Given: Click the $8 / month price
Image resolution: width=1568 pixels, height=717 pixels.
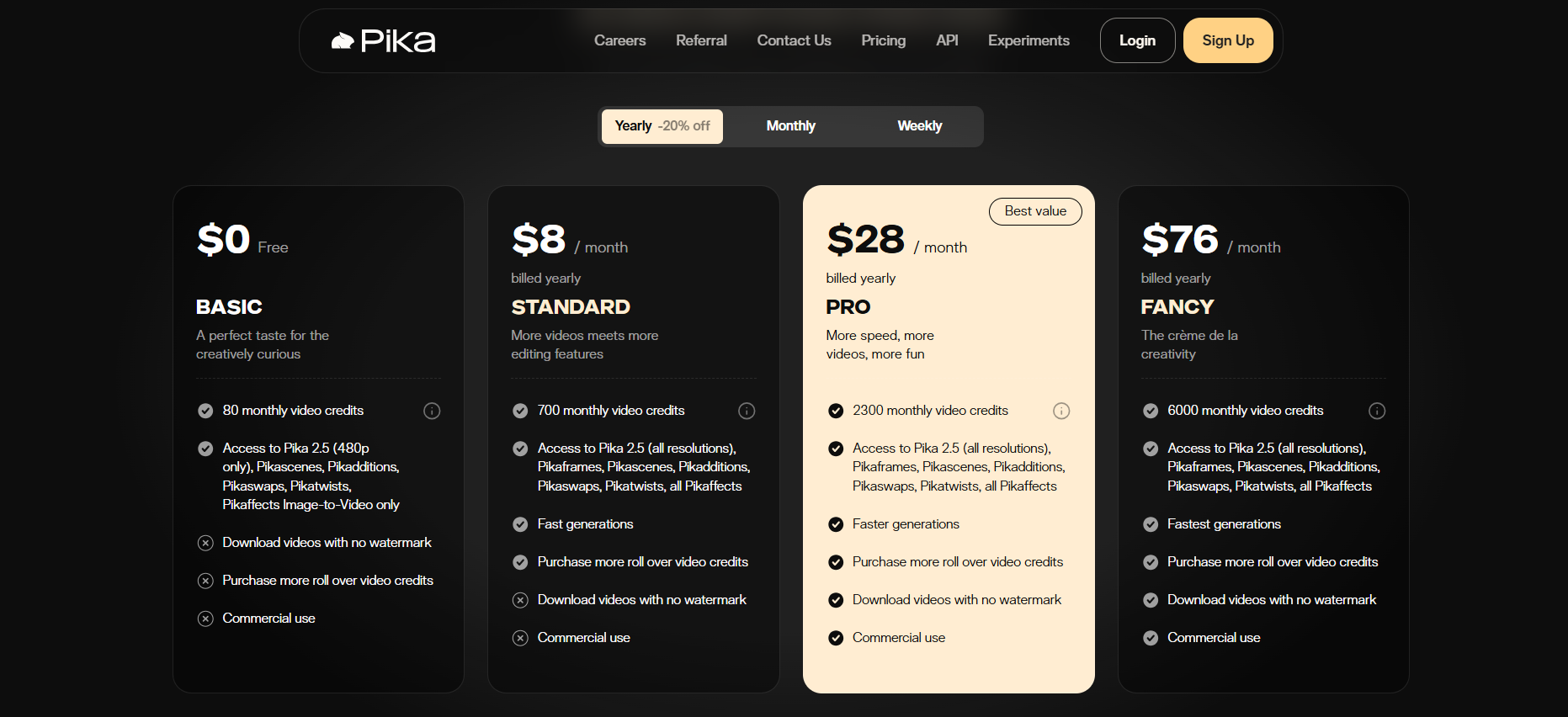Looking at the screenshot, I should [x=570, y=240].
